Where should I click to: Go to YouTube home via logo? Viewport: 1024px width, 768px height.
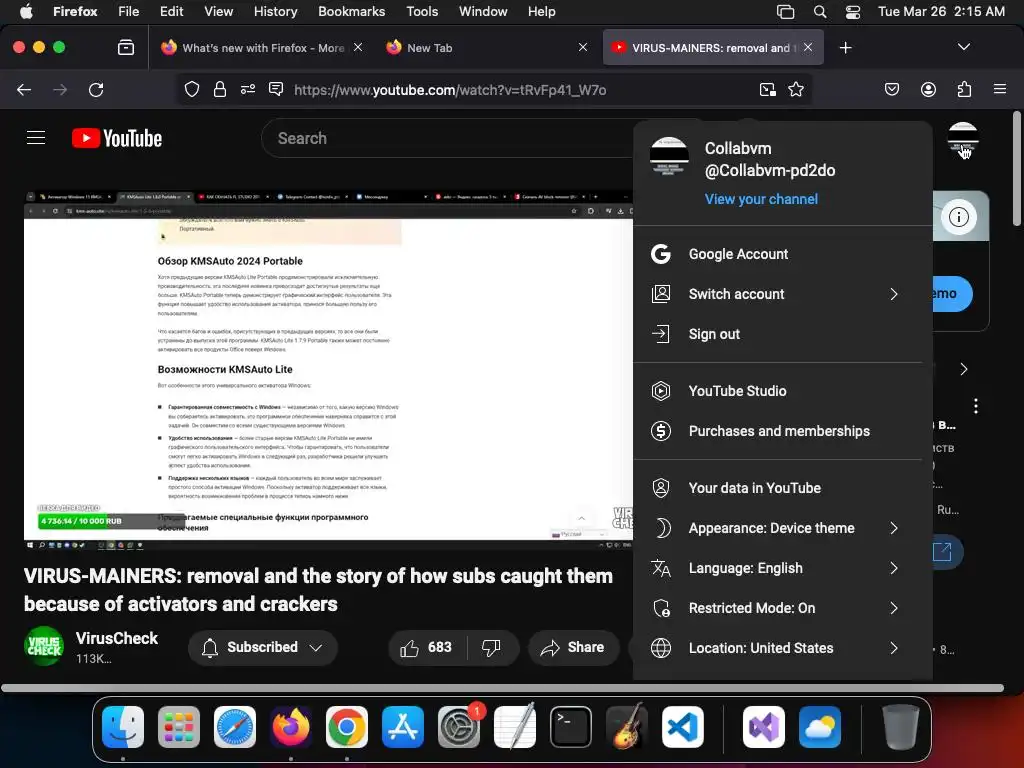coord(117,138)
